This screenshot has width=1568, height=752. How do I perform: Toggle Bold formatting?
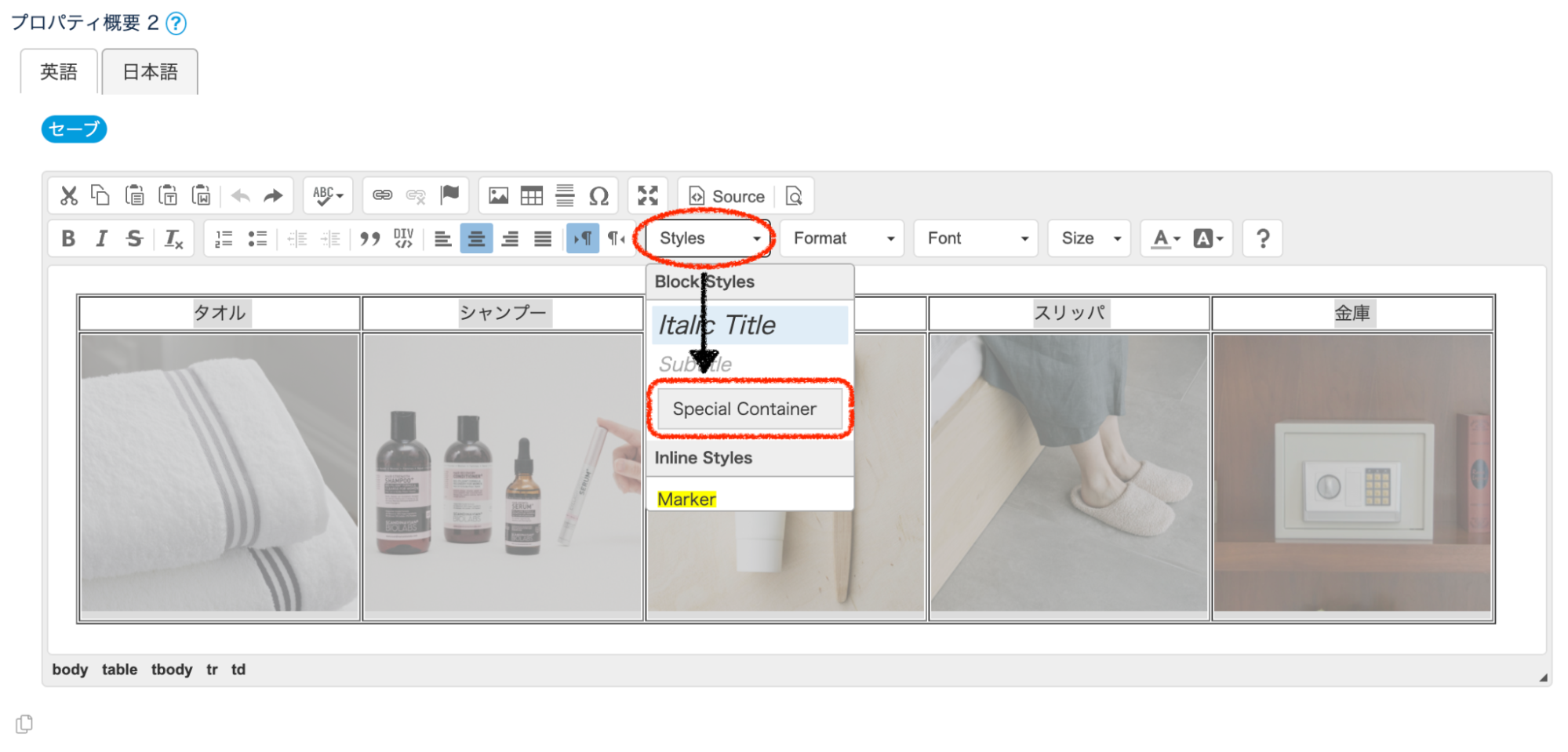click(x=68, y=238)
